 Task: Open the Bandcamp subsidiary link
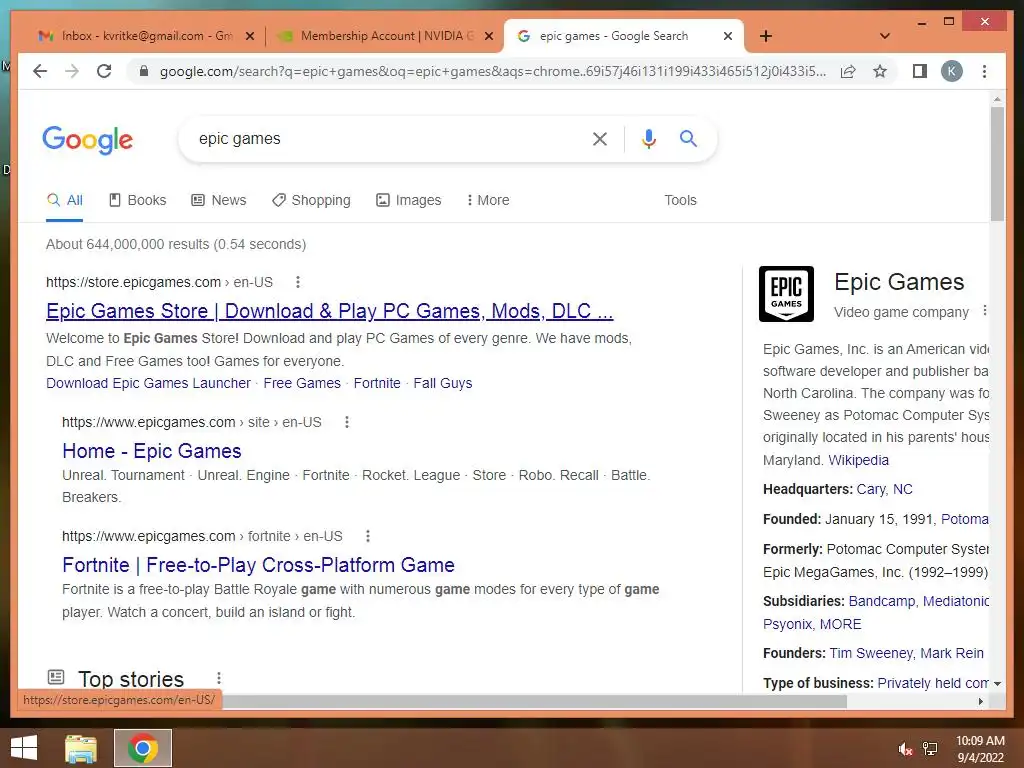(881, 601)
